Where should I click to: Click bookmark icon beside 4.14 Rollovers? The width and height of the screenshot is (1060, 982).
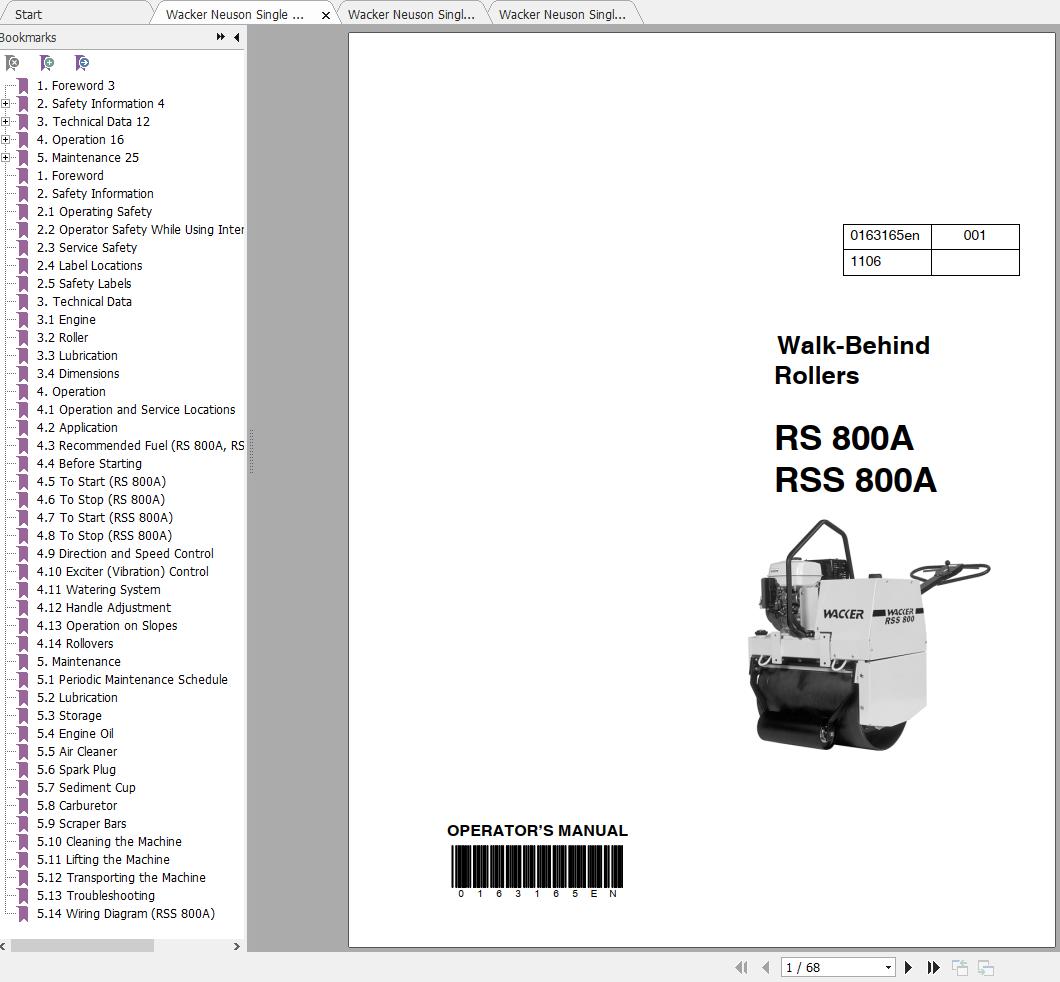point(23,644)
